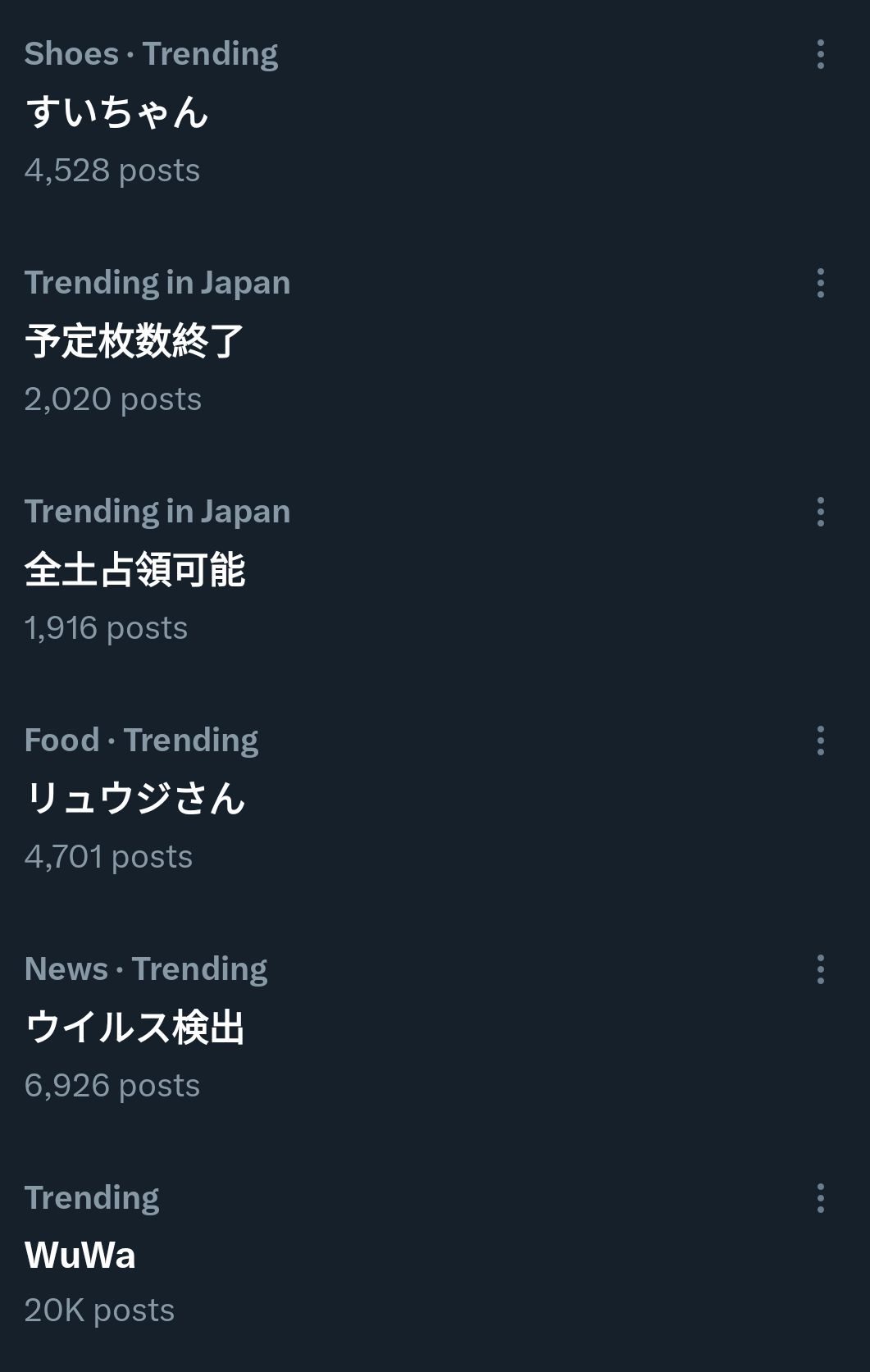Open the WuWa trending topic
Viewport: 870px width, 1372px height.
tap(80, 1255)
